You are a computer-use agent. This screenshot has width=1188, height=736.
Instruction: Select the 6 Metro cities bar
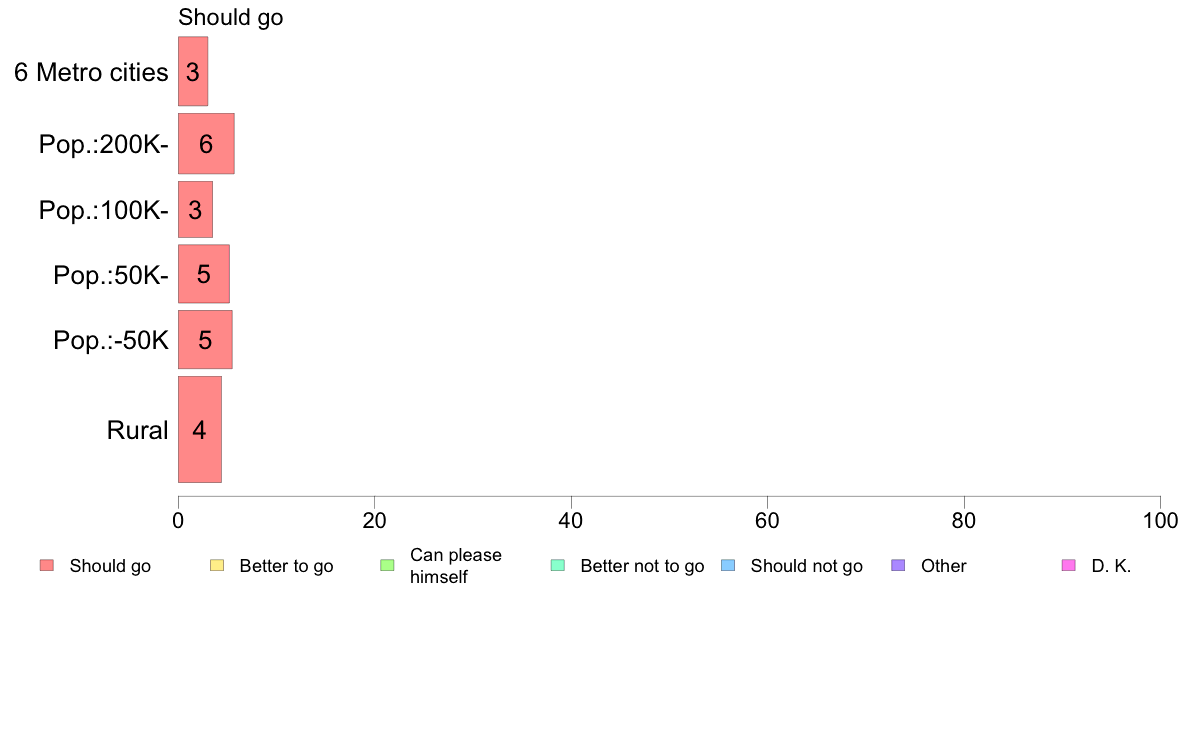[193, 71]
